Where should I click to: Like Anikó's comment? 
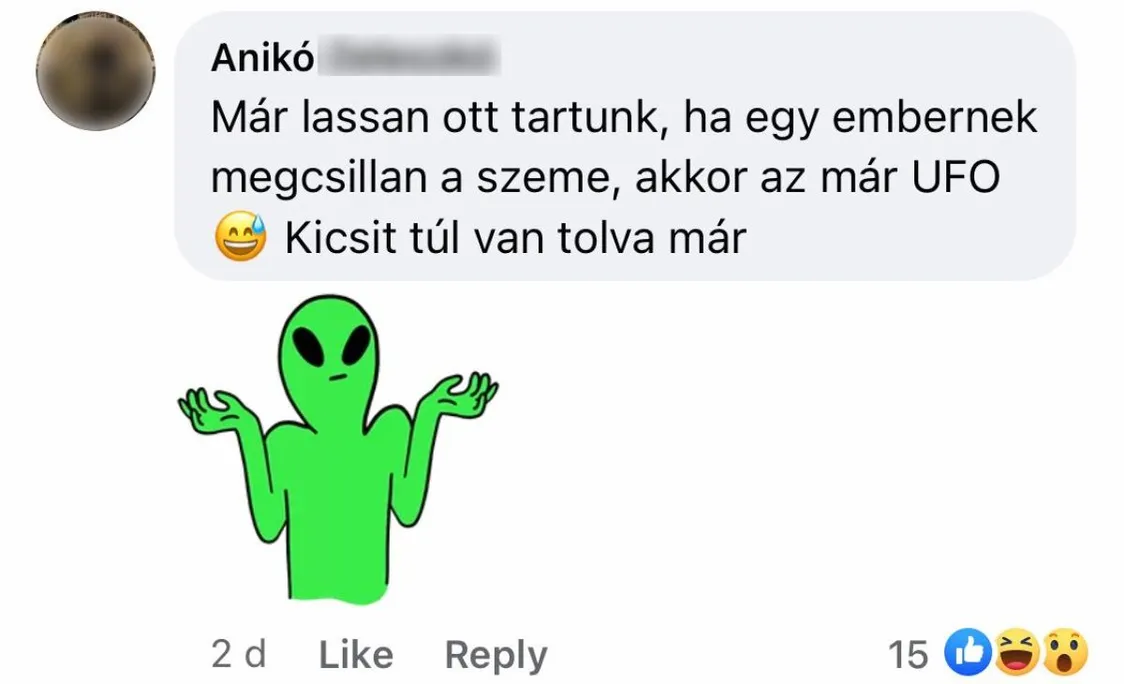pos(356,655)
